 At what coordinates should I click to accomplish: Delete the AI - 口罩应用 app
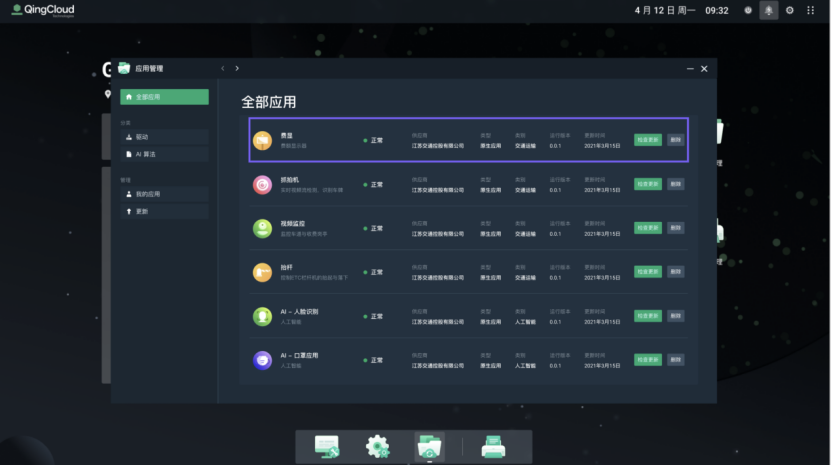click(x=675, y=360)
